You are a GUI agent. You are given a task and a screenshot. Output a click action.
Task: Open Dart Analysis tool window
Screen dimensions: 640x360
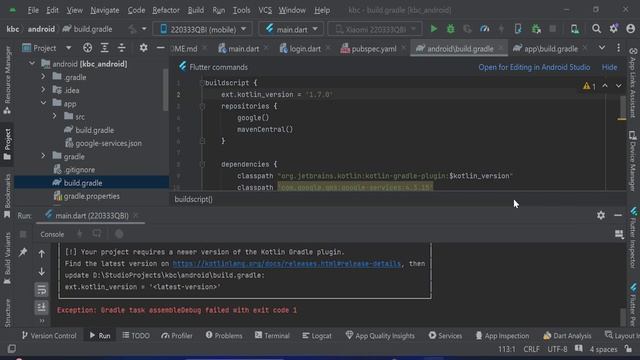coord(567,336)
